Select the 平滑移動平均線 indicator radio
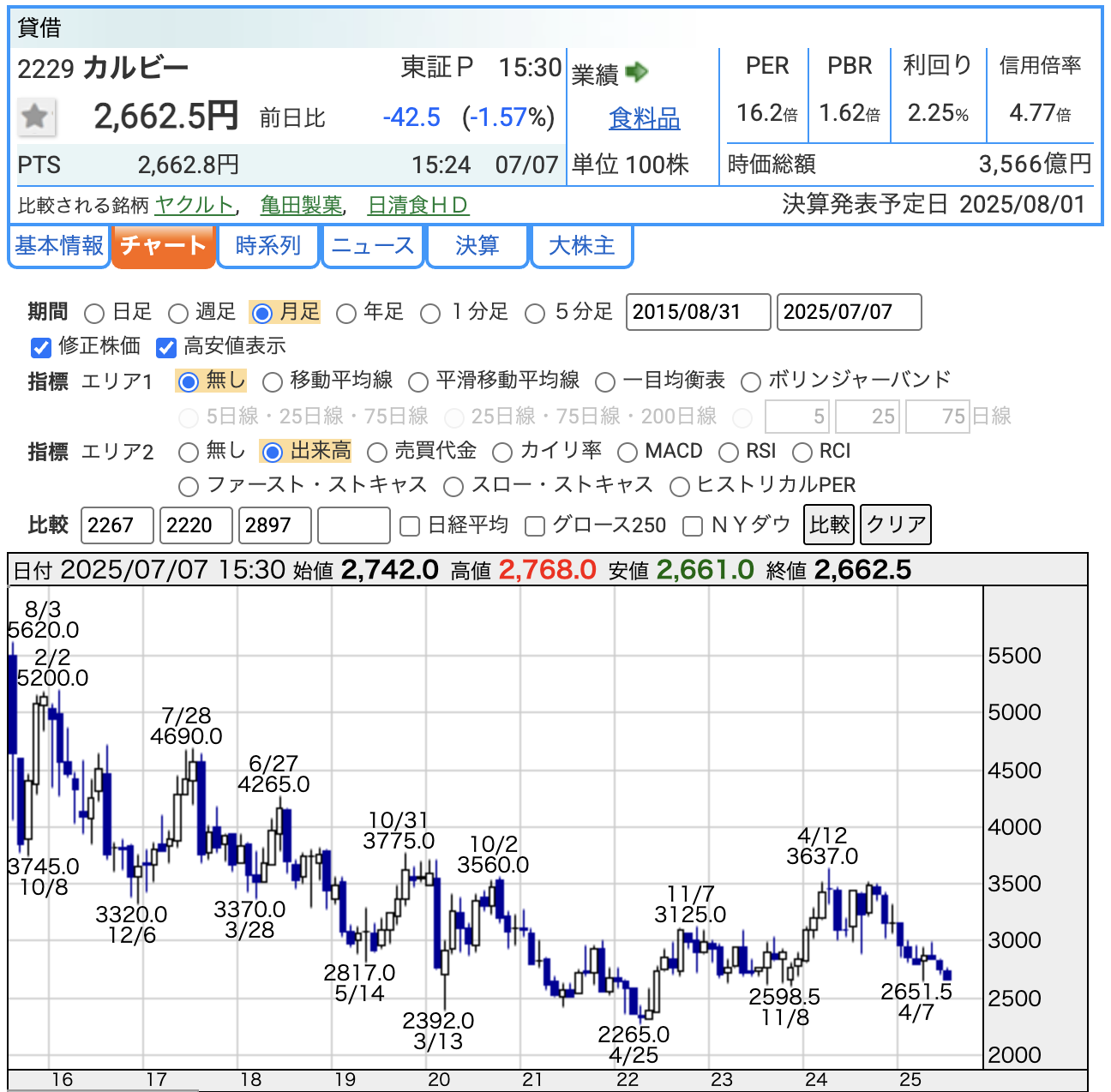The image size is (1111, 1092). [x=418, y=381]
